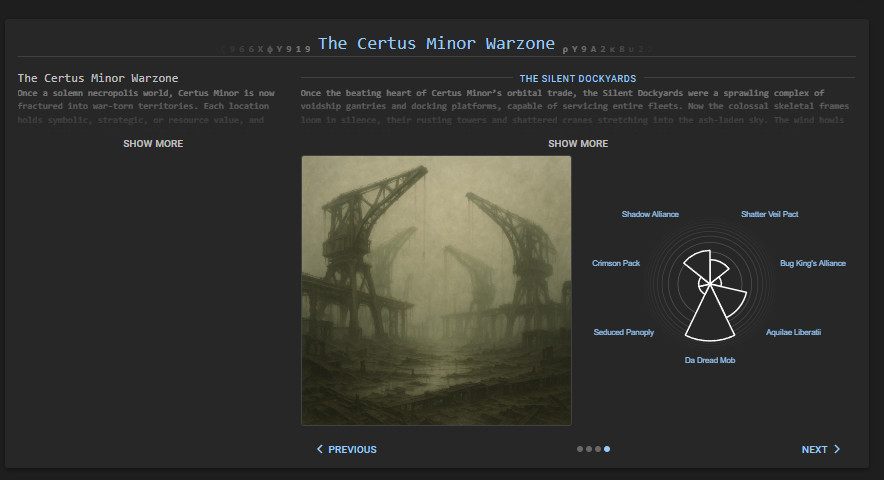Select the first pagination dot
Screen dimensions: 884x480
point(580,449)
